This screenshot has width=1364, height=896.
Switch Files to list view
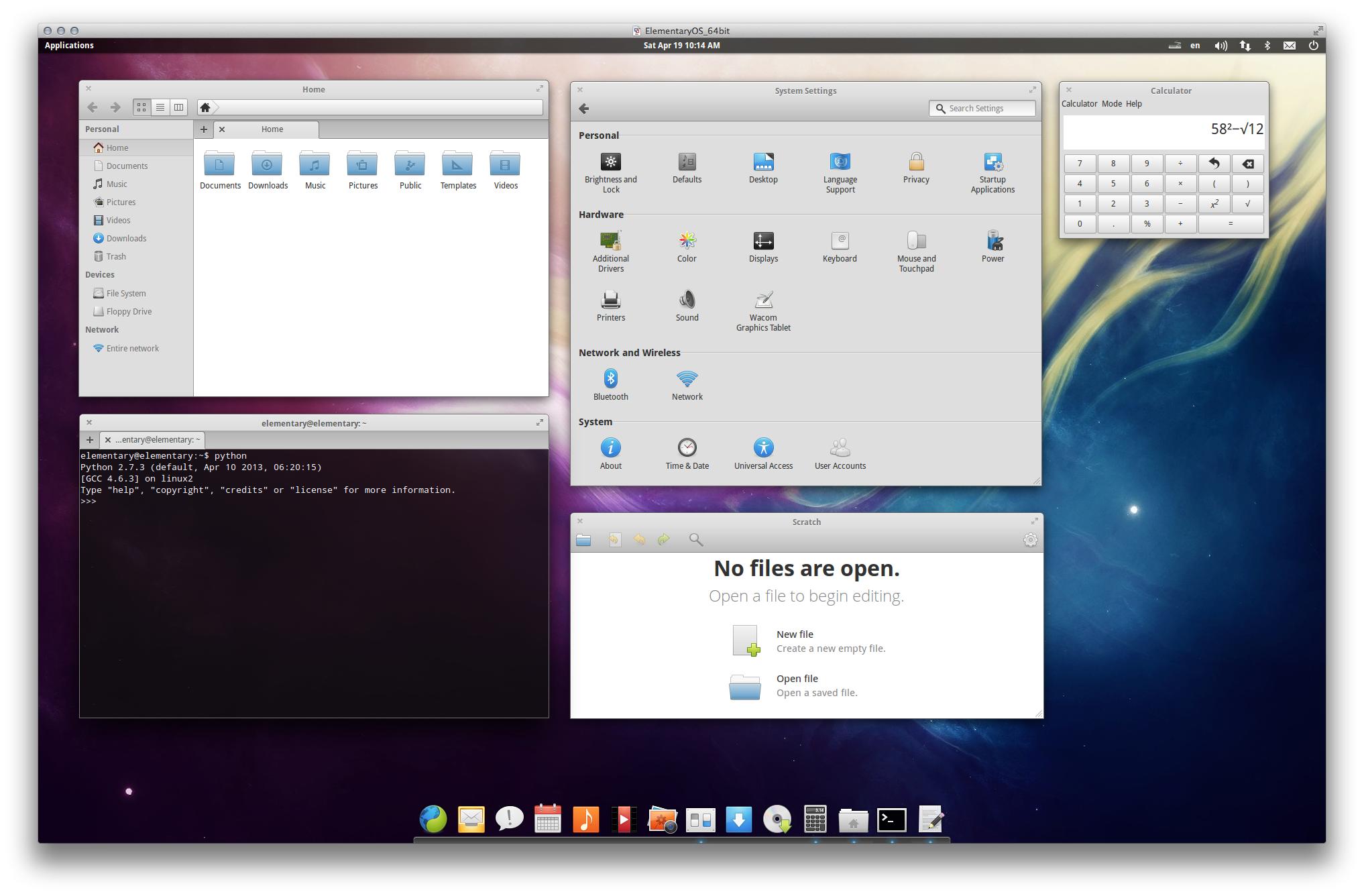pos(160,107)
